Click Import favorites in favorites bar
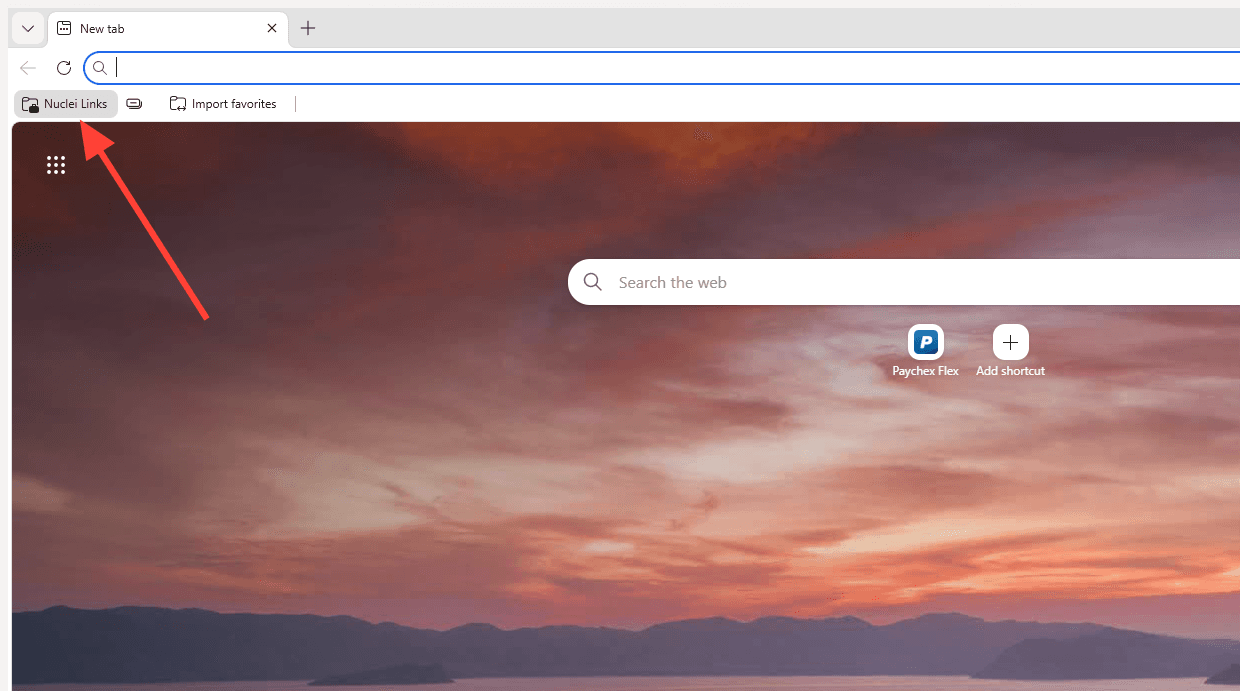The height and width of the screenshot is (691, 1240). point(223,104)
